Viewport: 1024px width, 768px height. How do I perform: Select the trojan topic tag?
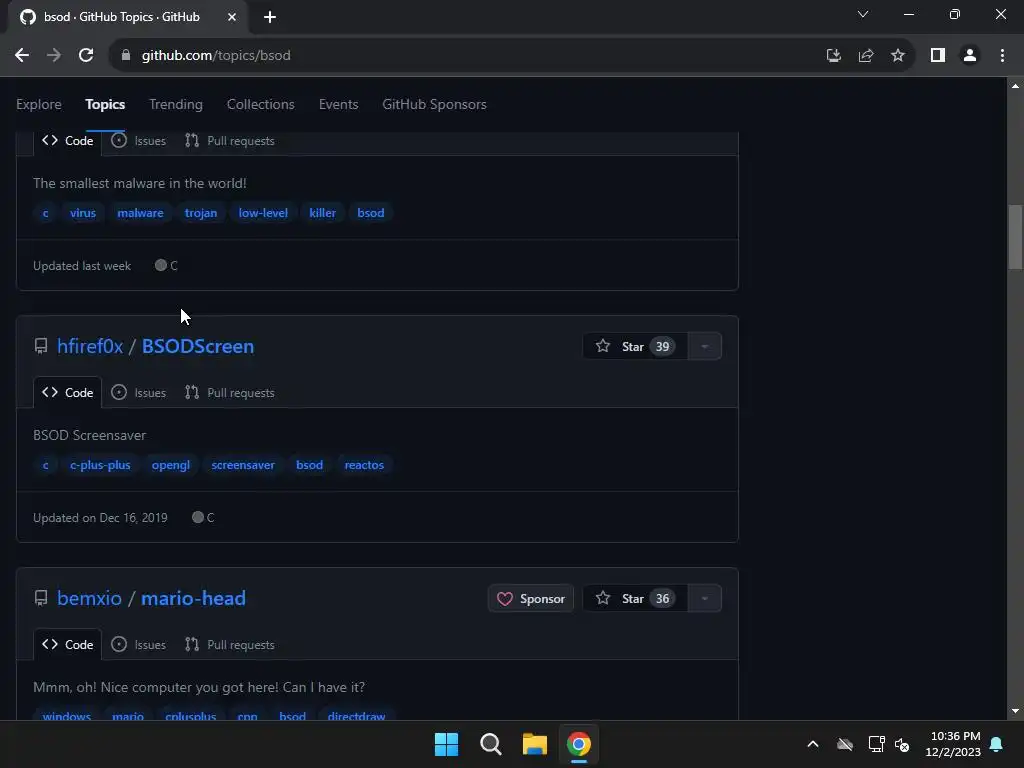click(200, 213)
